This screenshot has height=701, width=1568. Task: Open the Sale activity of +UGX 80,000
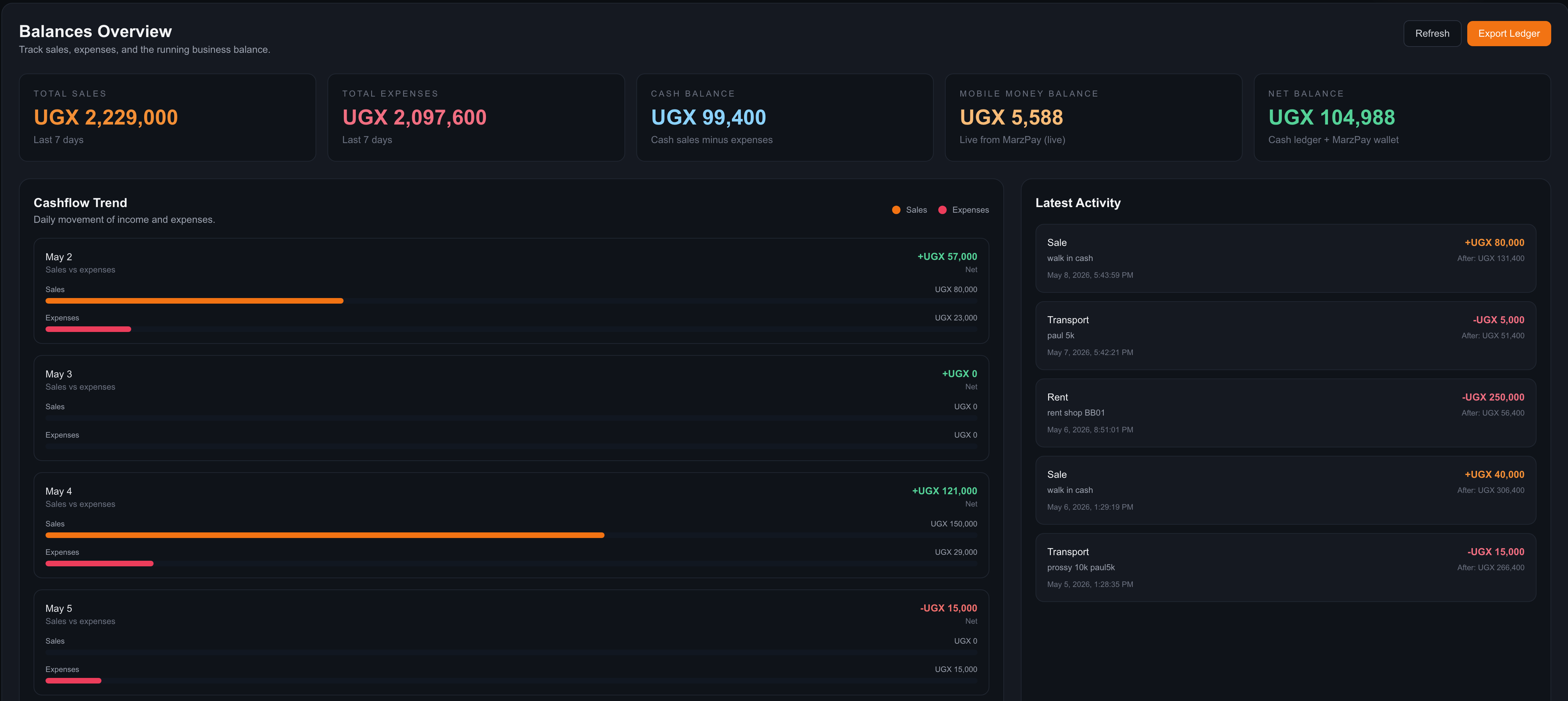click(1286, 258)
